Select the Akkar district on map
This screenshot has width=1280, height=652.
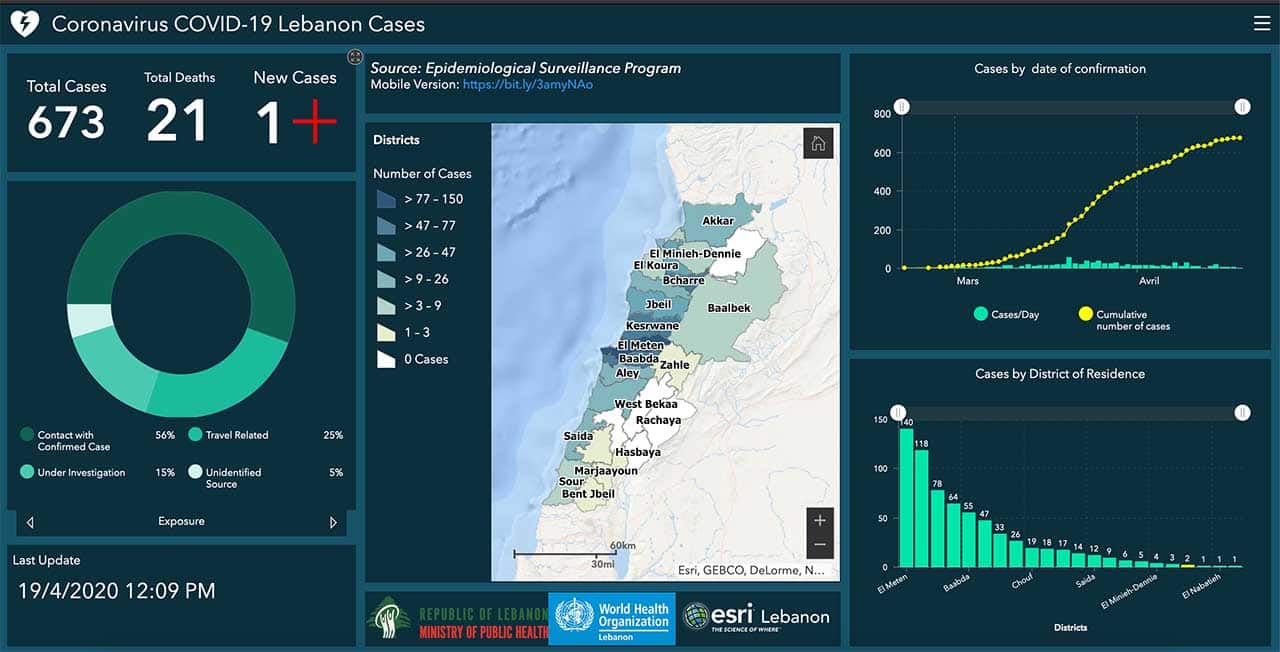tap(718, 220)
